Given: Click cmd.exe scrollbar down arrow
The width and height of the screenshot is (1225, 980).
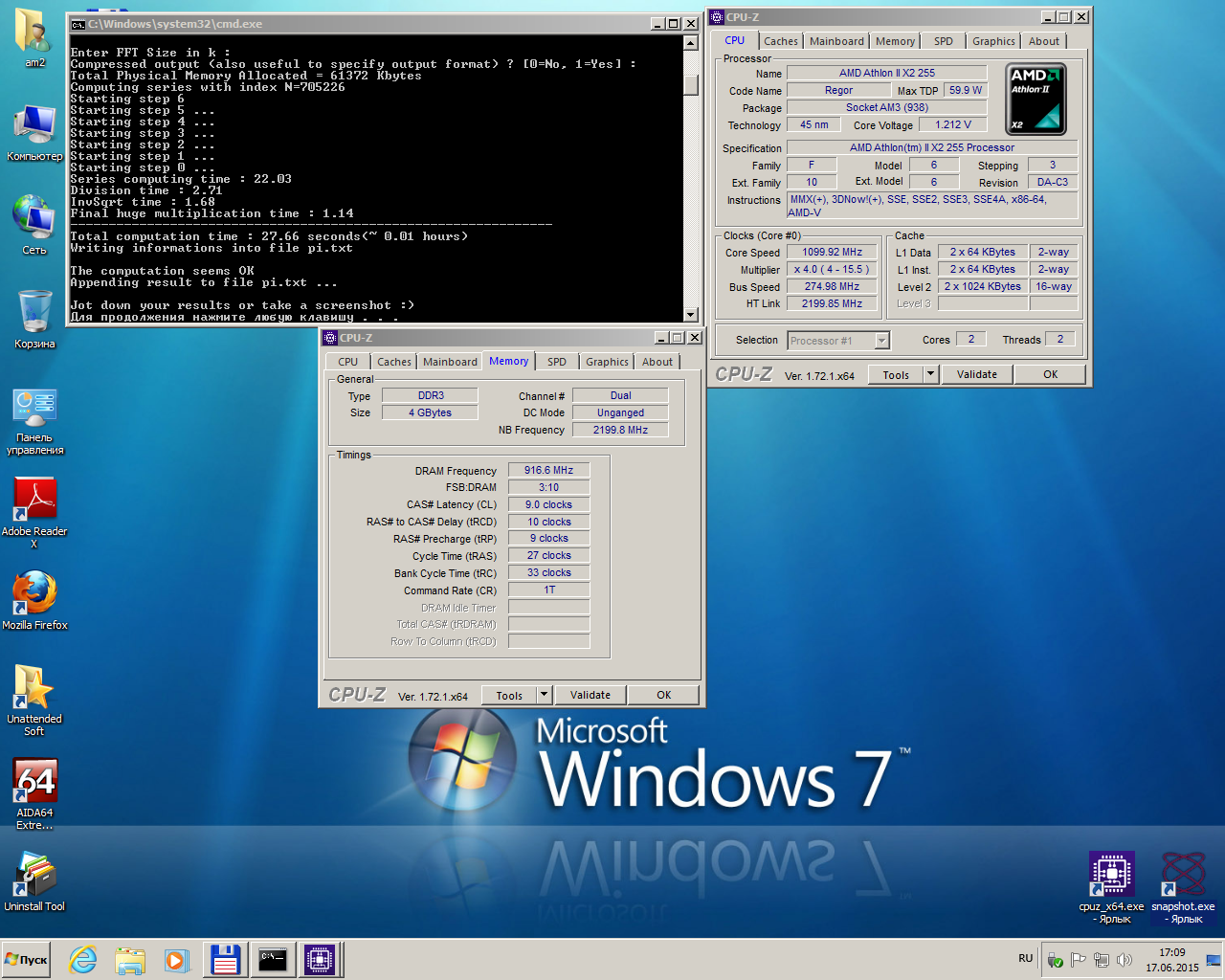Looking at the screenshot, I should pyautogui.click(x=691, y=315).
